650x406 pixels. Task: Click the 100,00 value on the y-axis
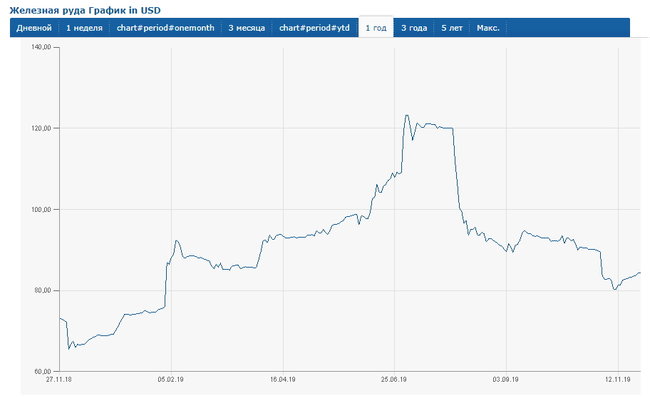click(41, 210)
